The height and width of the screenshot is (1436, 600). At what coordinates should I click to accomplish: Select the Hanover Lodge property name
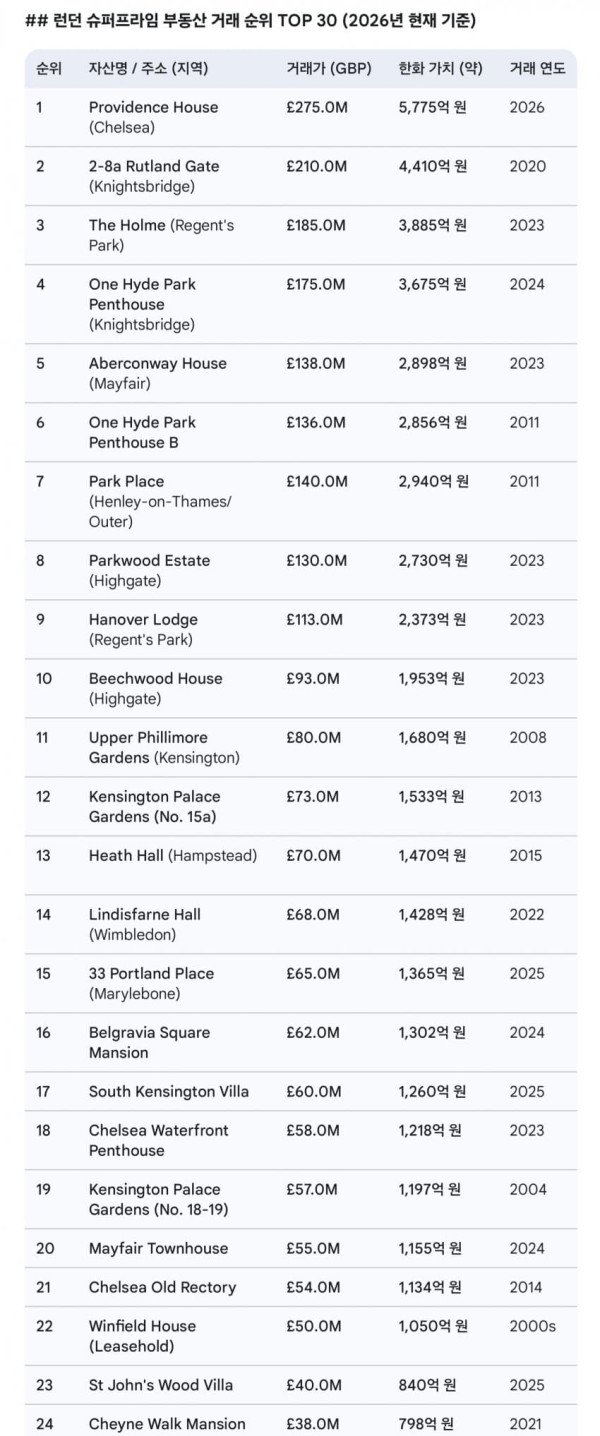pos(143,619)
